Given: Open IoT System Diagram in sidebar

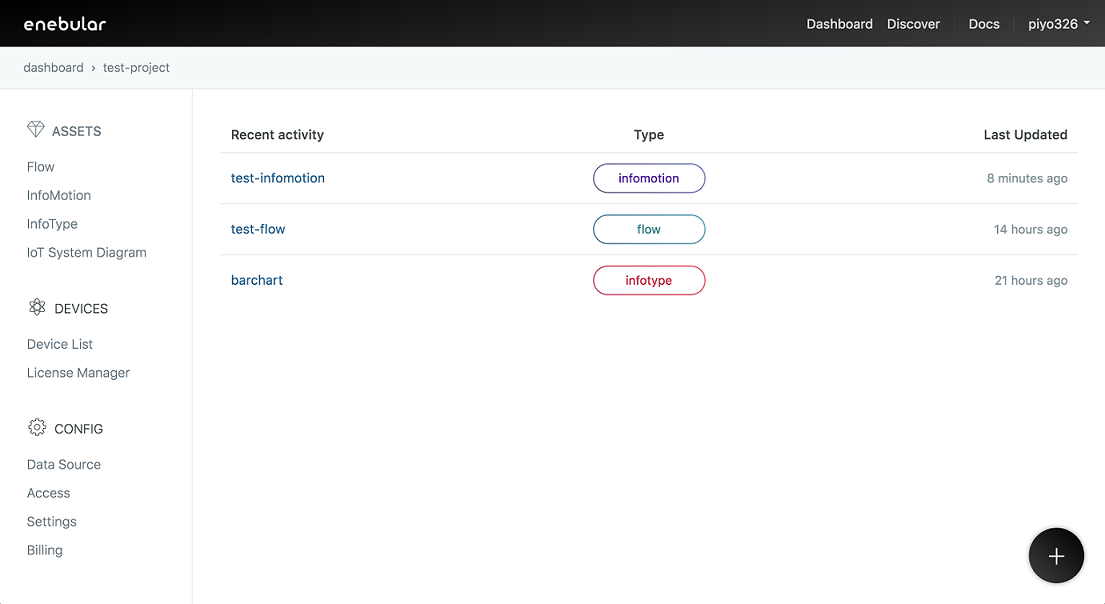Looking at the screenshot, I should pos(87,253).
